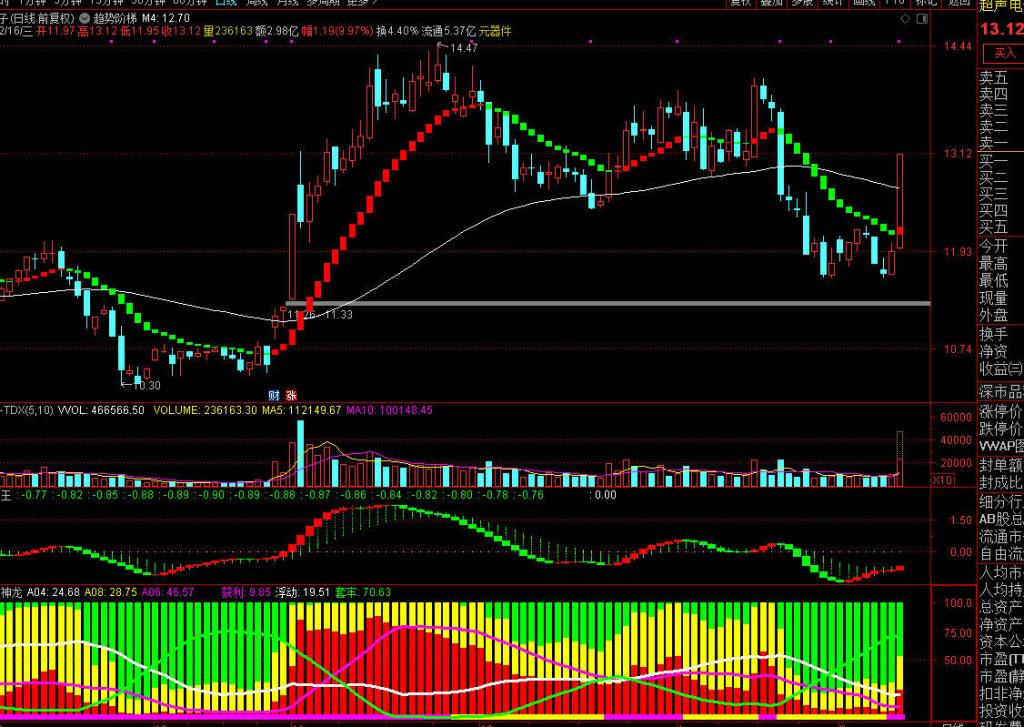
Task: Select the 卖五 order book row
Action: coord(992,77)
